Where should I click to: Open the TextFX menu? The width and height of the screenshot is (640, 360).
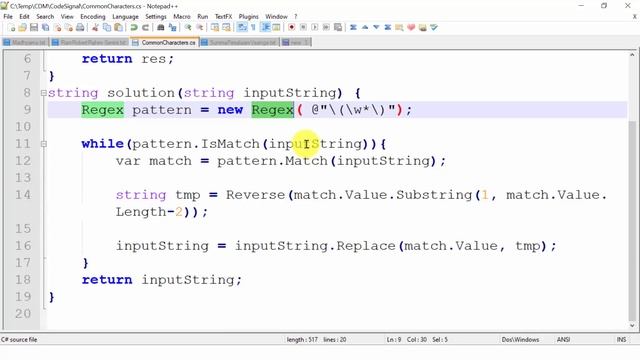pyautogui.click(x=223, y=17)
